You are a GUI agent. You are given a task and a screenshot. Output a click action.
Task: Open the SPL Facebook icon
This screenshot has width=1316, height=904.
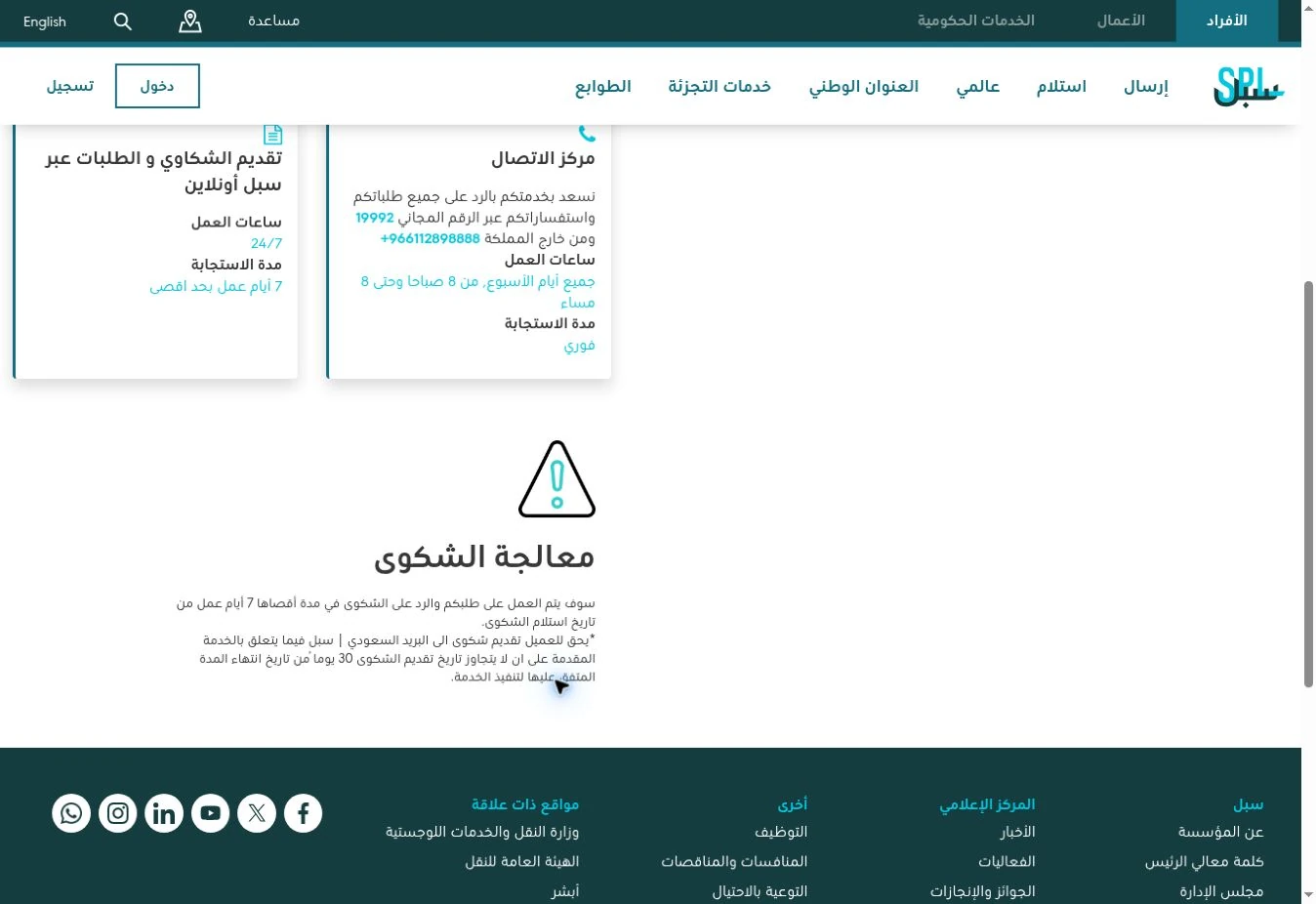tap(304, 813)
